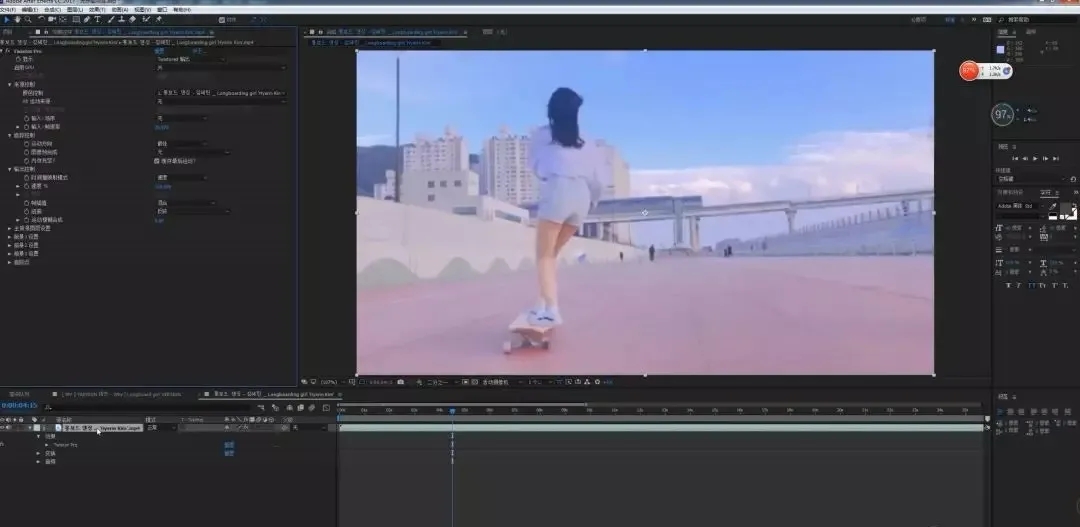Open the 文件(F) menu

pos(8,10)
